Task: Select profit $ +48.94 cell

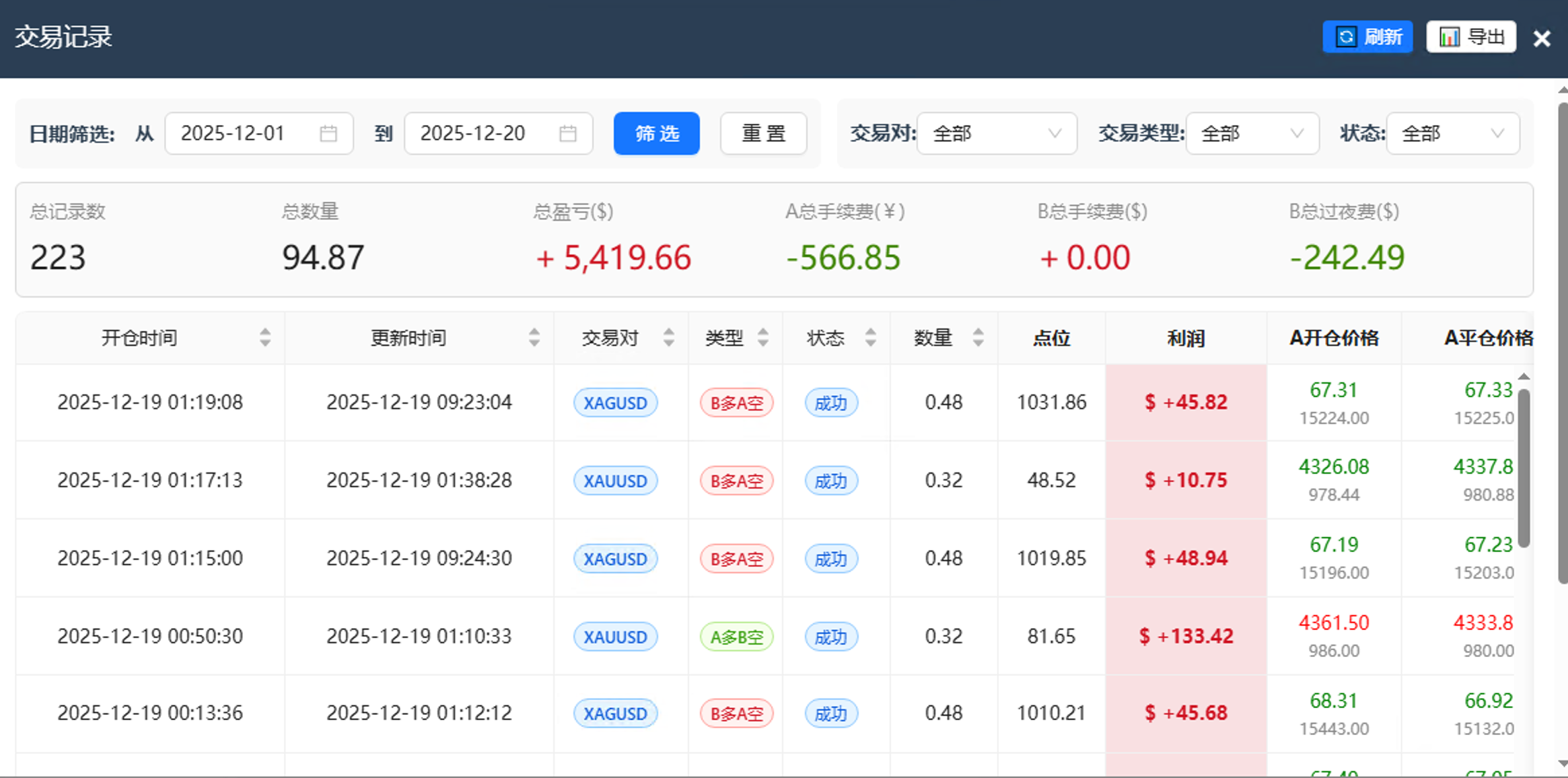Action: point(1186,558)
